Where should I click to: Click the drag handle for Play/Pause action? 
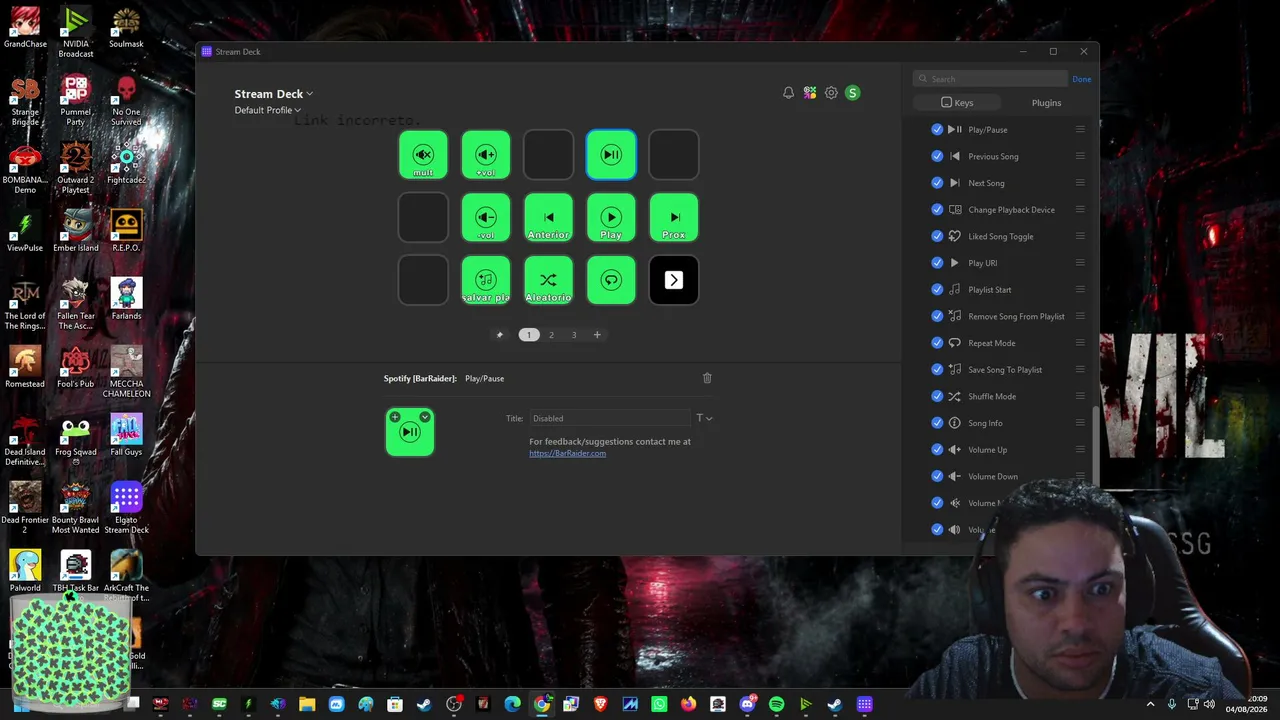(x=1080, y=130)
